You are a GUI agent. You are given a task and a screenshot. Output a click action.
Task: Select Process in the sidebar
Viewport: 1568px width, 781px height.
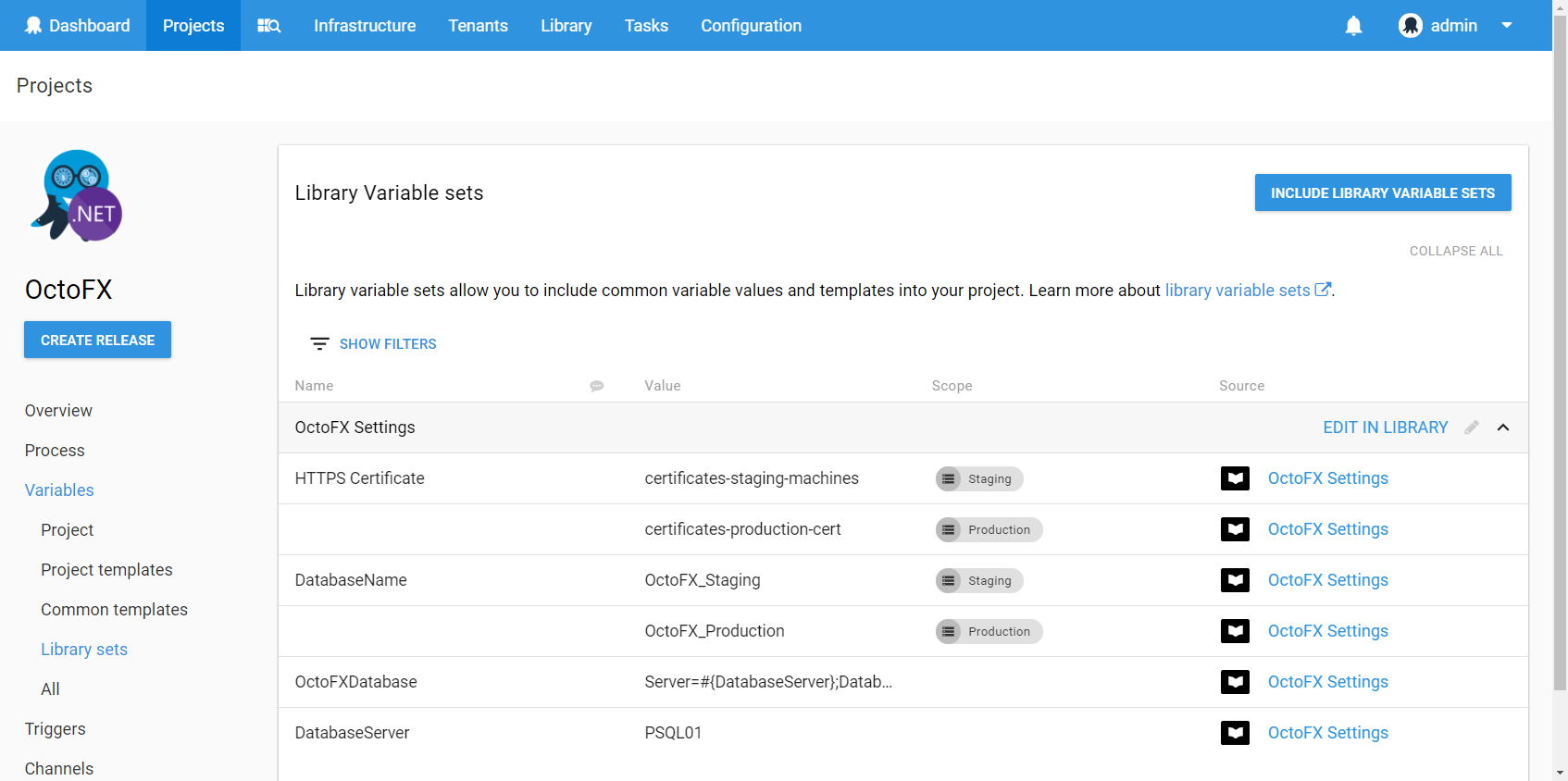[55, 451]
